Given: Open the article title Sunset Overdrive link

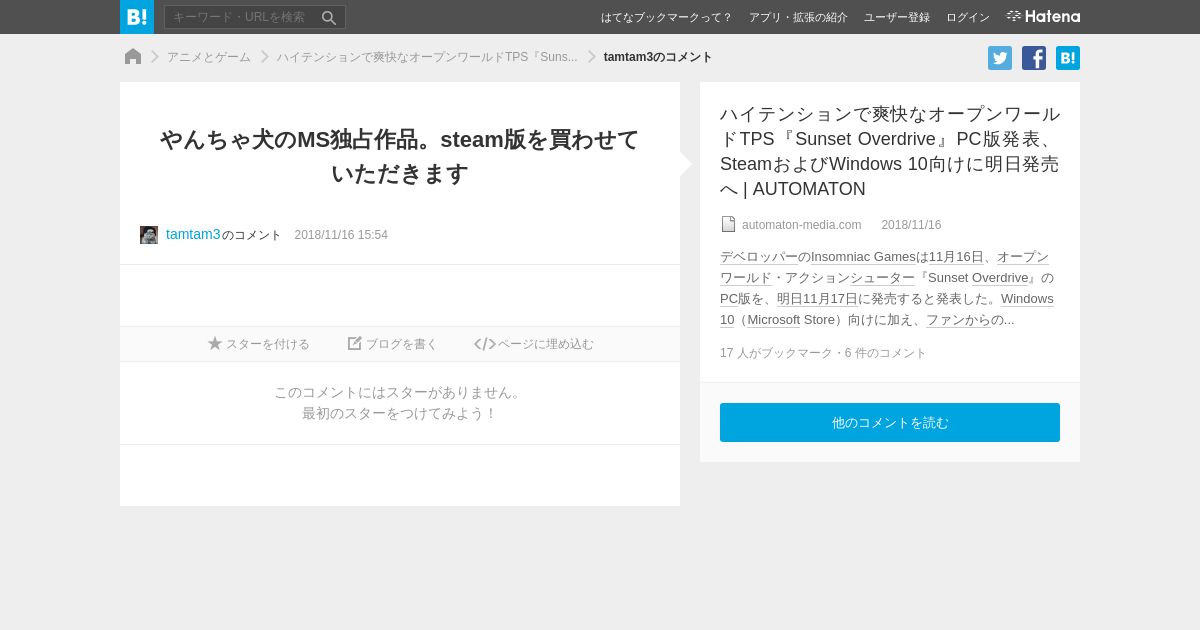Looking at the screenshot, I should tap(890, 151).
